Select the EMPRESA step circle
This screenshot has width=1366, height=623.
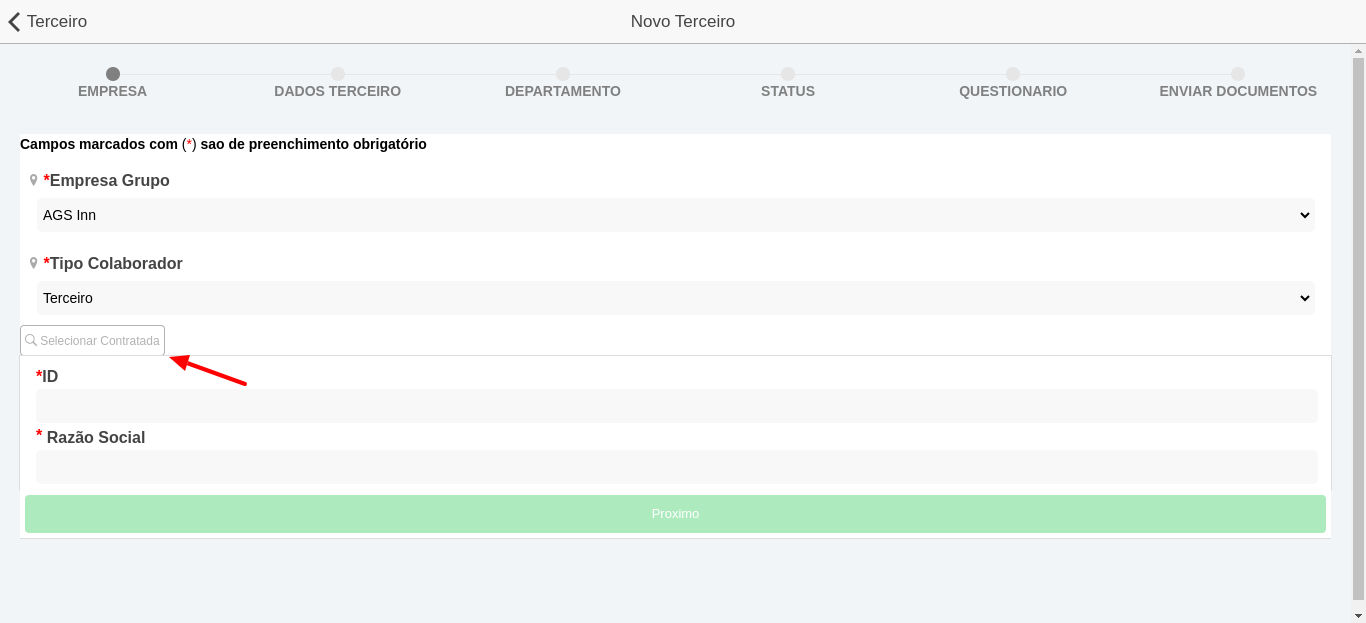[113, 74]
